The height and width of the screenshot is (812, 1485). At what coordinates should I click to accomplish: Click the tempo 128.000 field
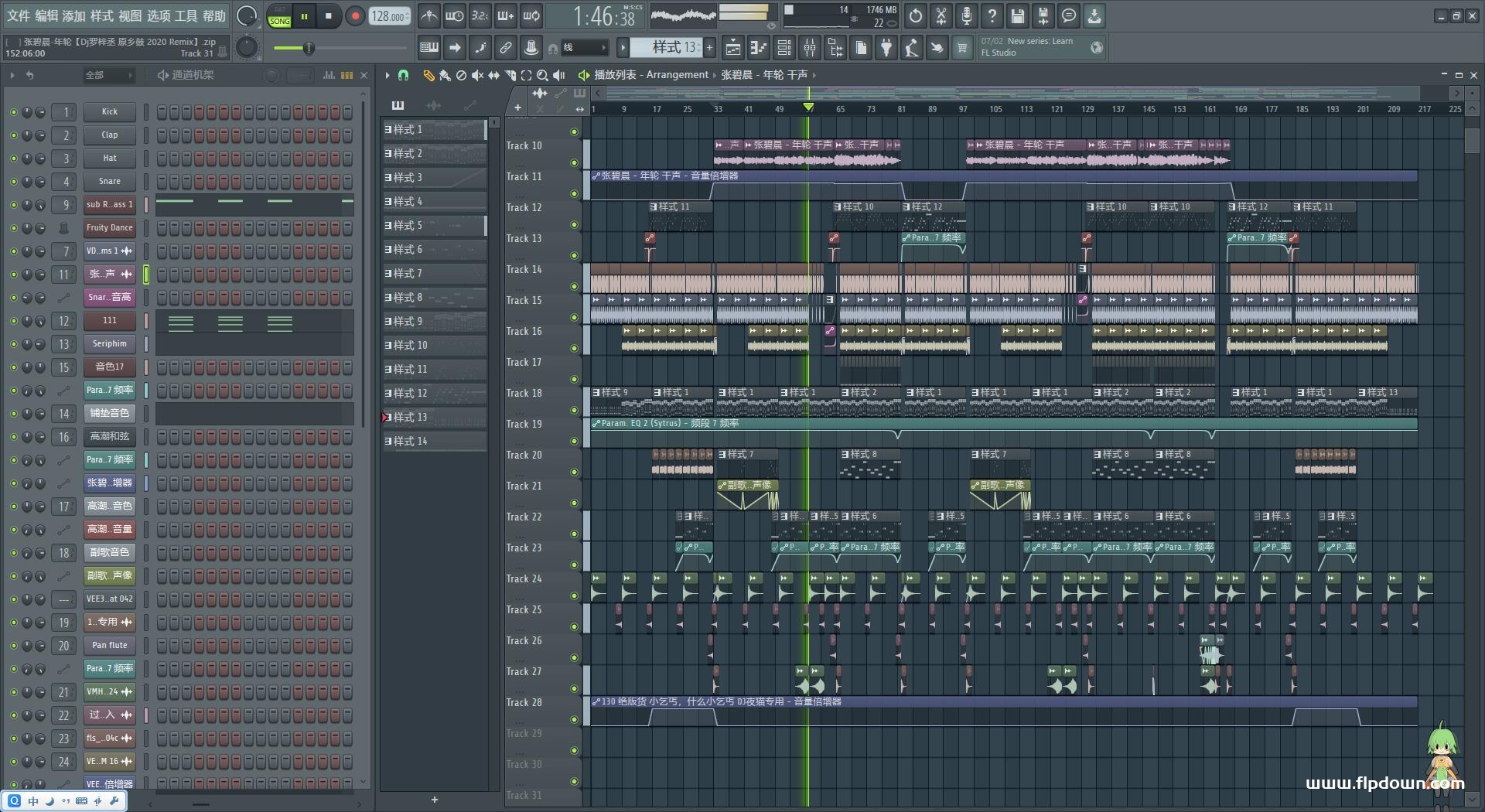(x=389, y=16)
